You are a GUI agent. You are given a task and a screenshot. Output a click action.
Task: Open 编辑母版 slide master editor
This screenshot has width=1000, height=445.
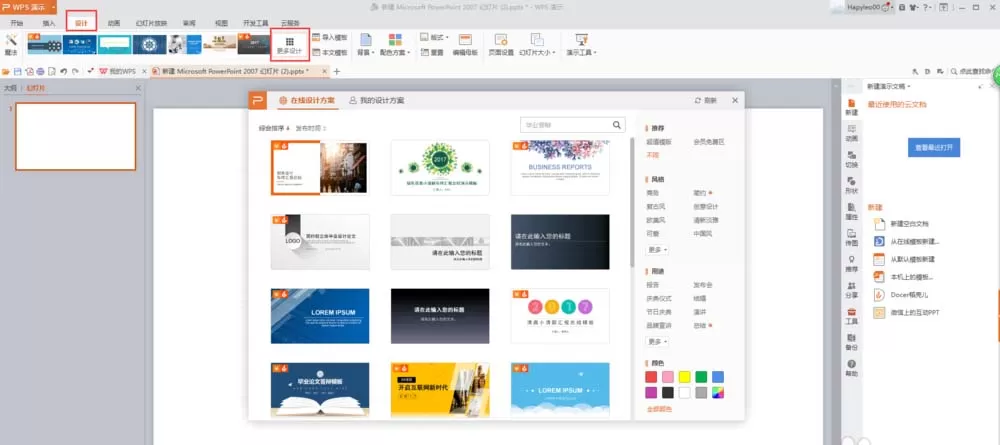click(x=465, y=45)
